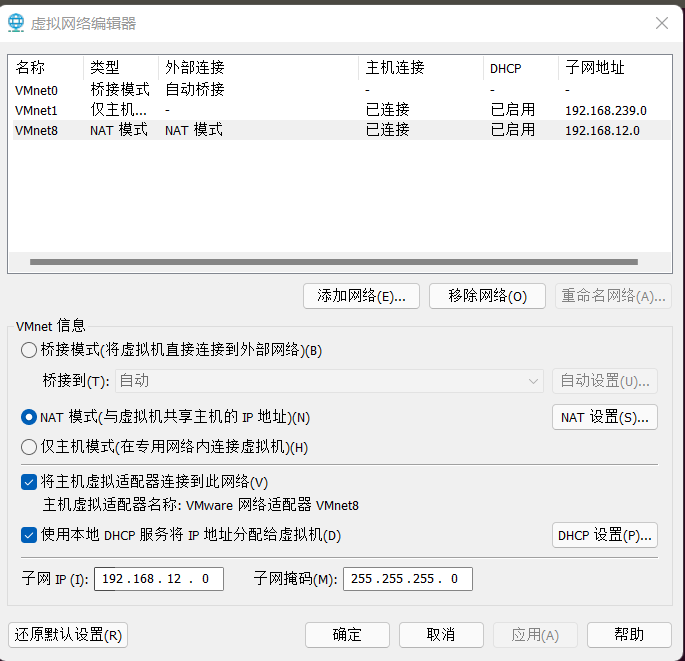The height and width of the screenshot is (661, 685).
Task: Click the 子网 IP input field
Action: (x=159, y=579)
